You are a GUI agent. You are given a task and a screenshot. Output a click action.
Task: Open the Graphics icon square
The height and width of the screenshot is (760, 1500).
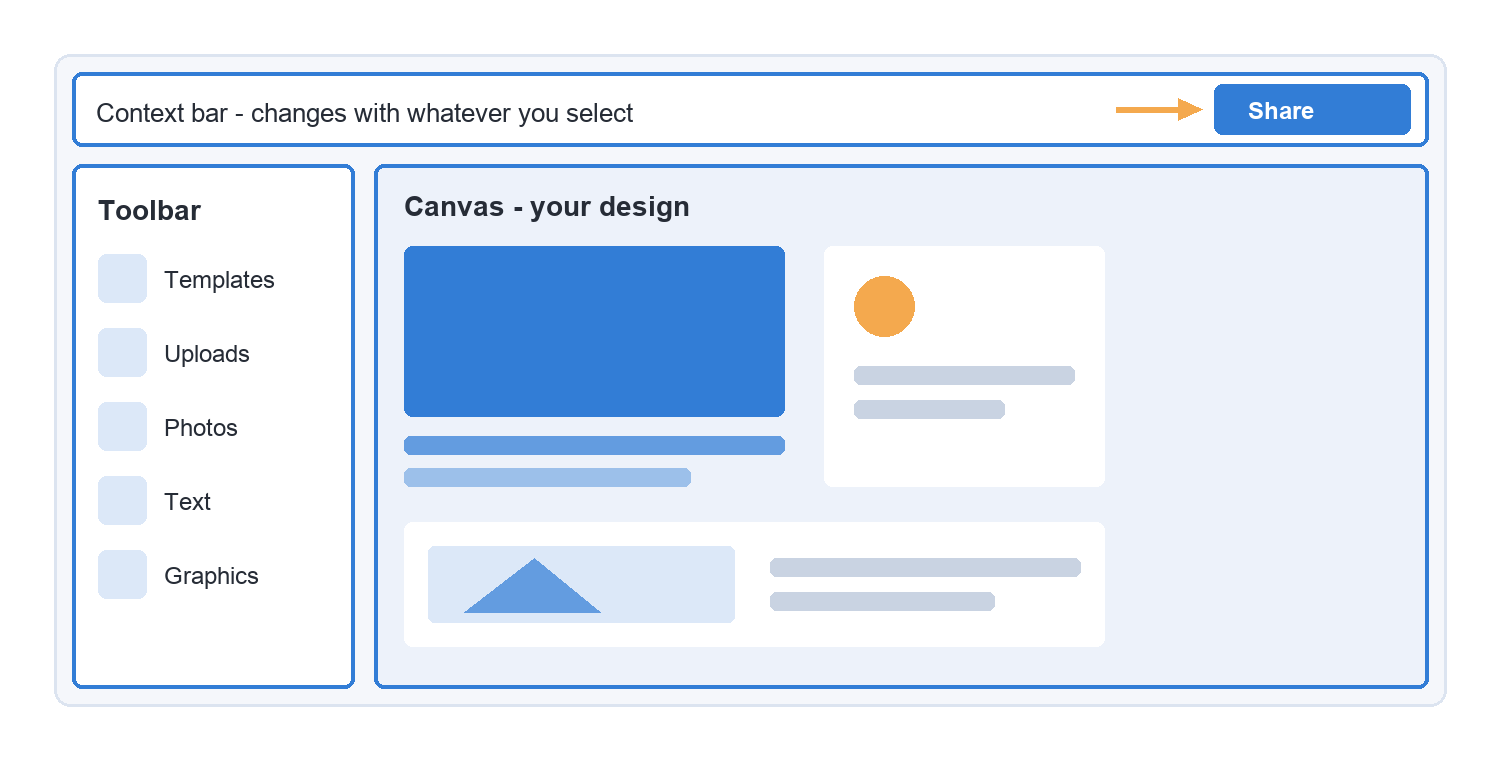pos(123,575)
